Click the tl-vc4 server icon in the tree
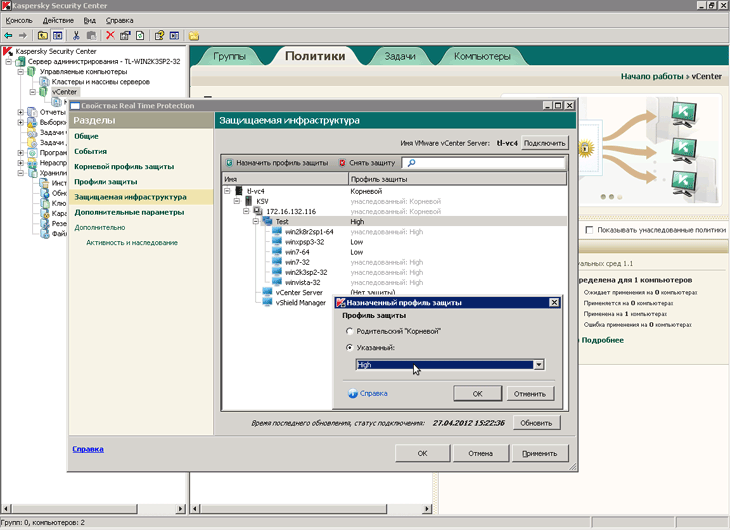 click(239, 191)
